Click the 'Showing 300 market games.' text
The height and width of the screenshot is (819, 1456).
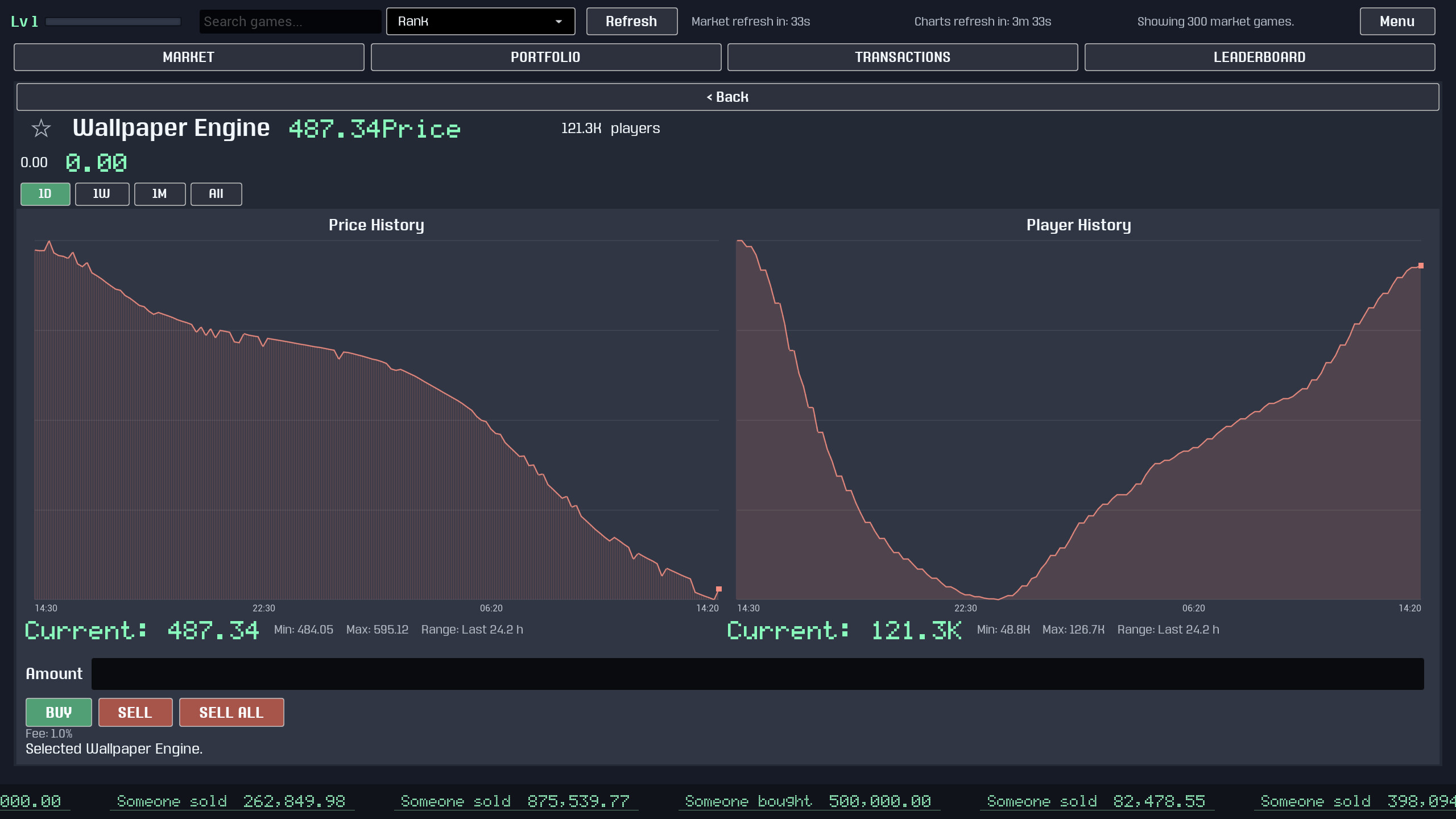(x=1215, y=22)
